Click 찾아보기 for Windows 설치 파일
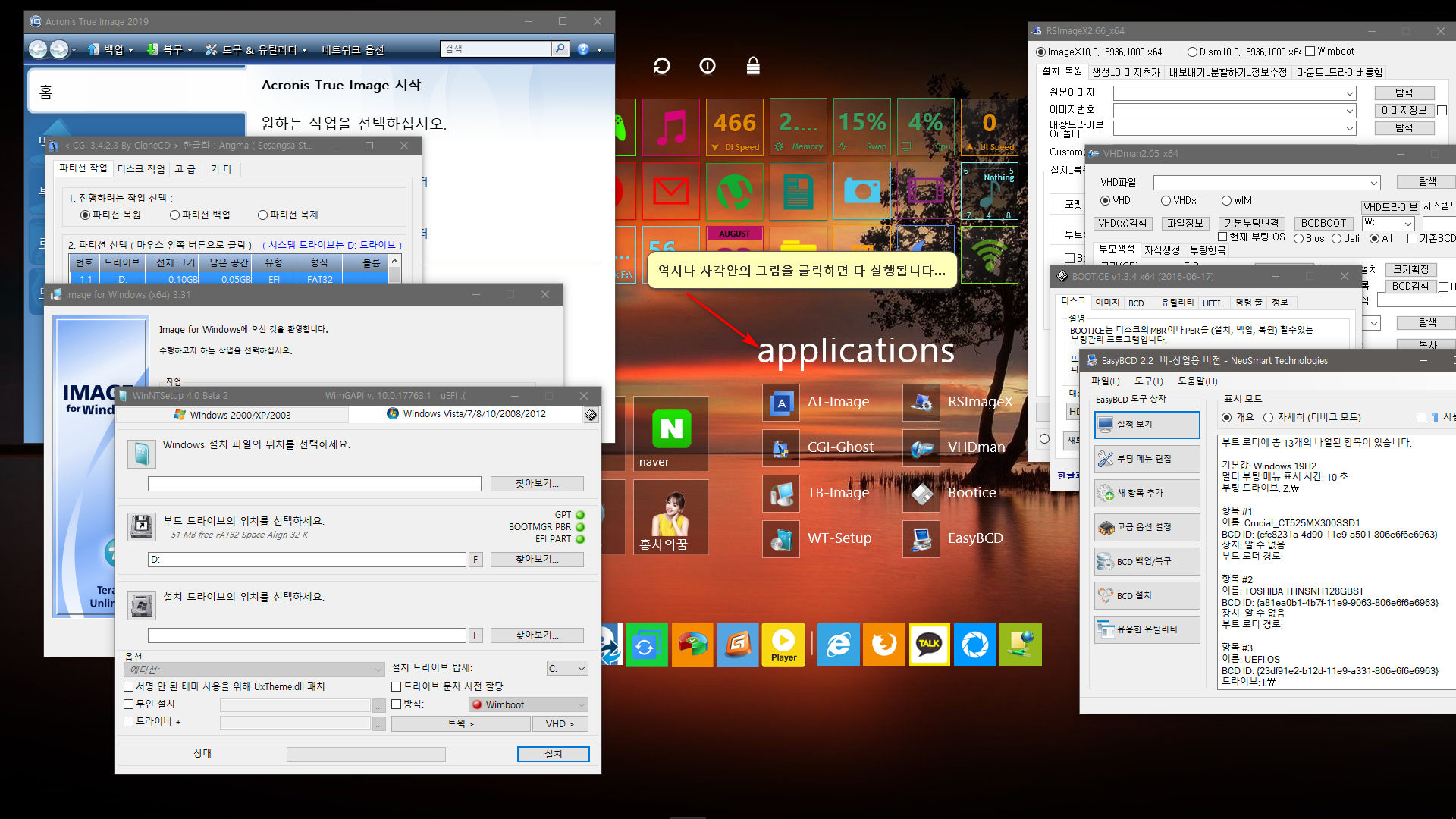1456x819 pixels. click(537, 484)
